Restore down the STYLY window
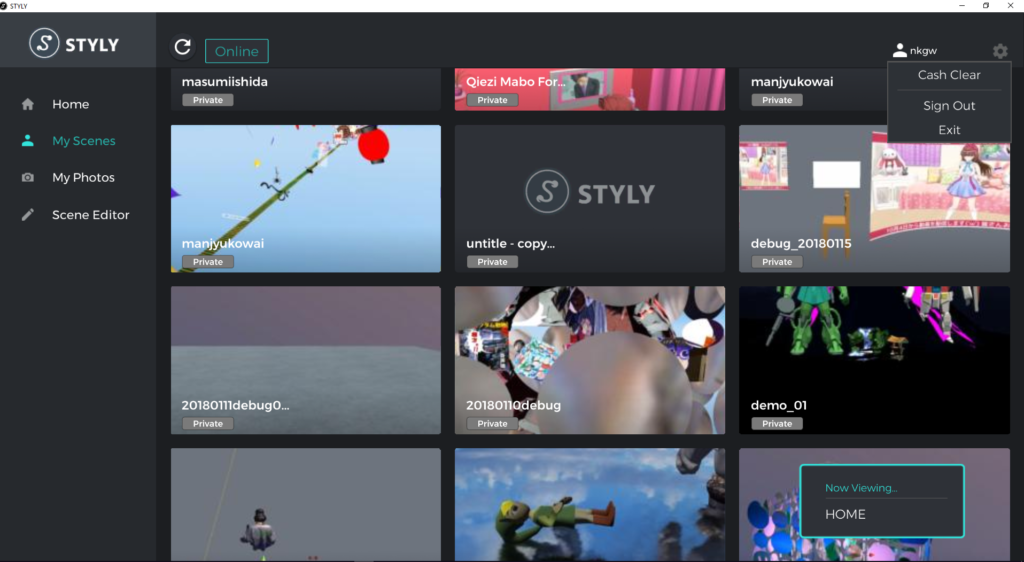 pyautogui.click(x=985, y=5)
